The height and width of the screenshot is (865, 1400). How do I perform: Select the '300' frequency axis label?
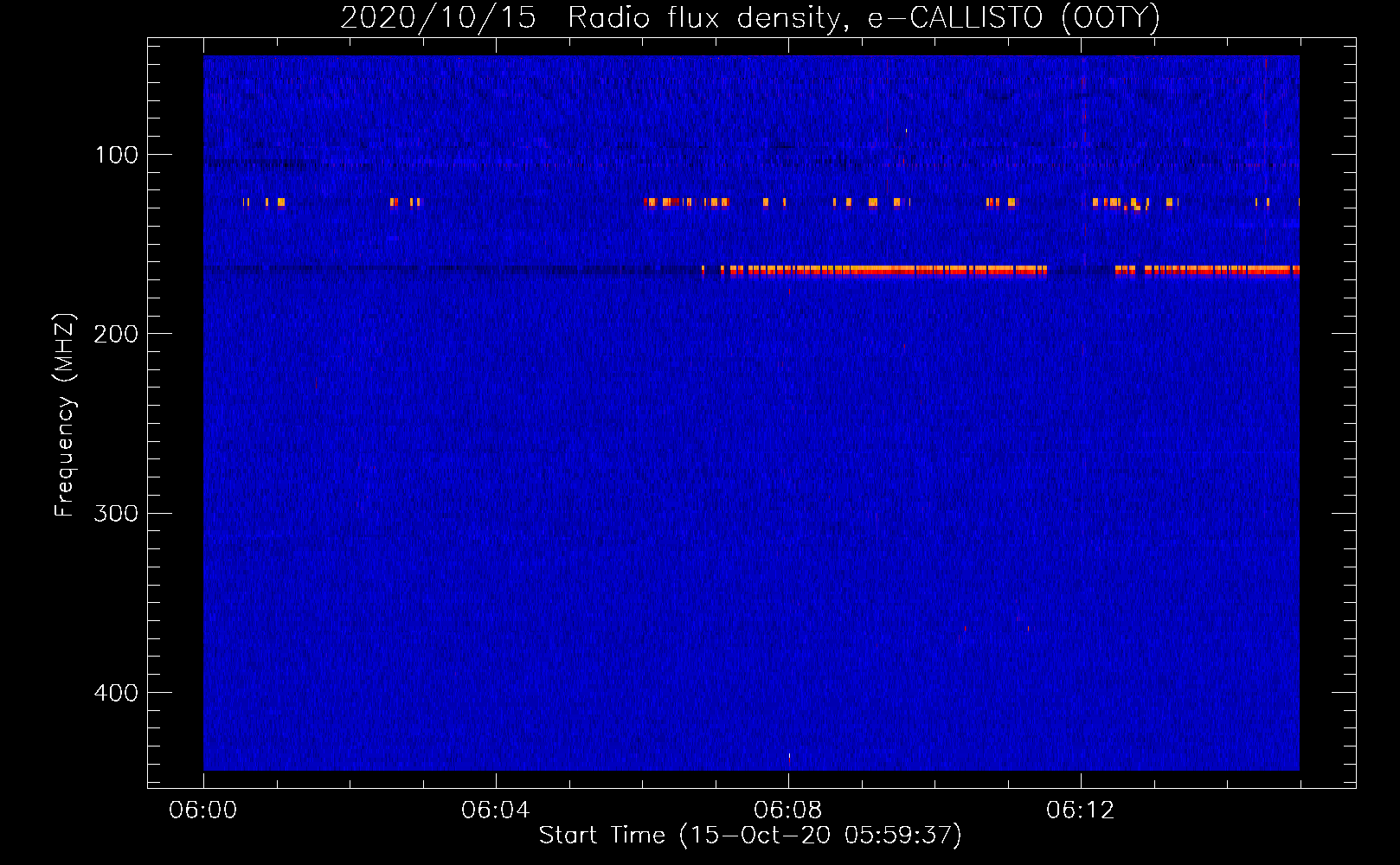pyautogui.click(x=116, y=513)
